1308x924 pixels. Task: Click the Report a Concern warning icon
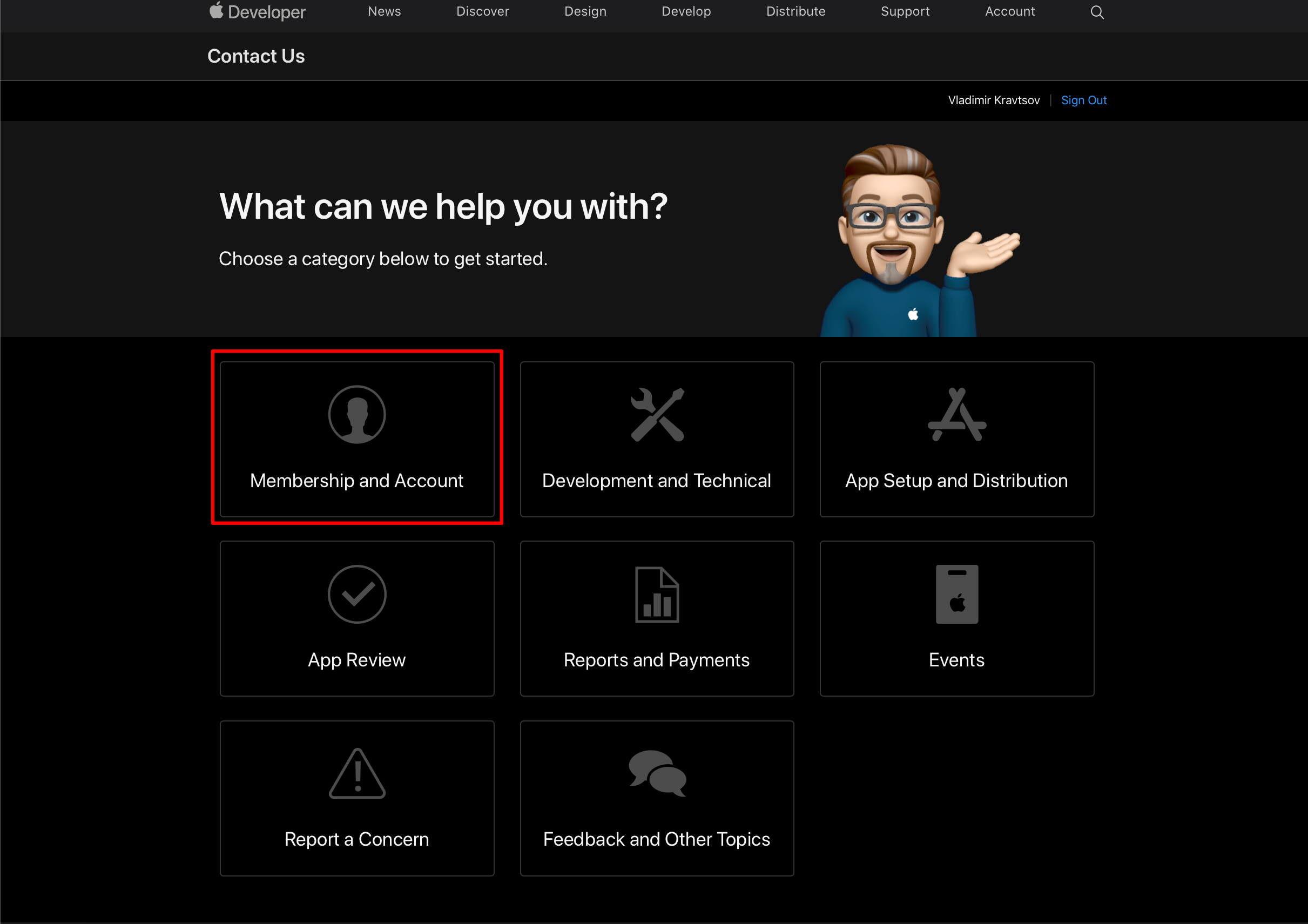357,773
